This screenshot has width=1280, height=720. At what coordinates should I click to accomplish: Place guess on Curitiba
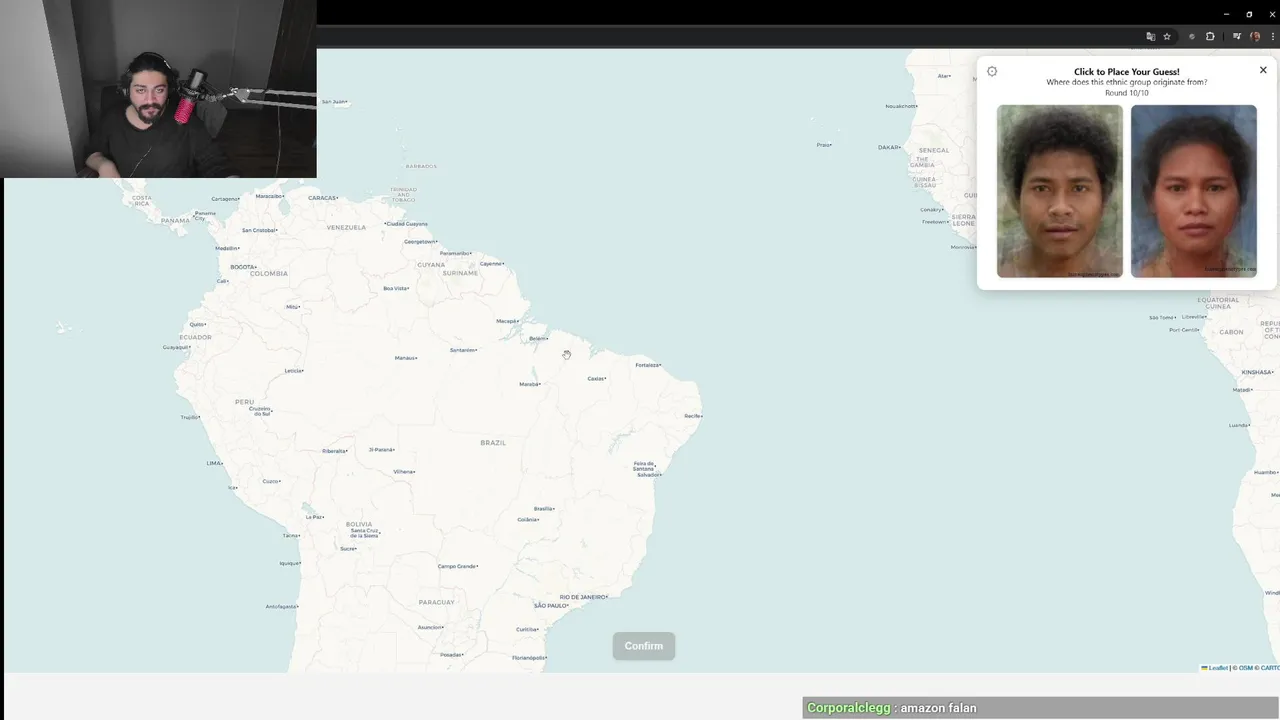[527, 629]
